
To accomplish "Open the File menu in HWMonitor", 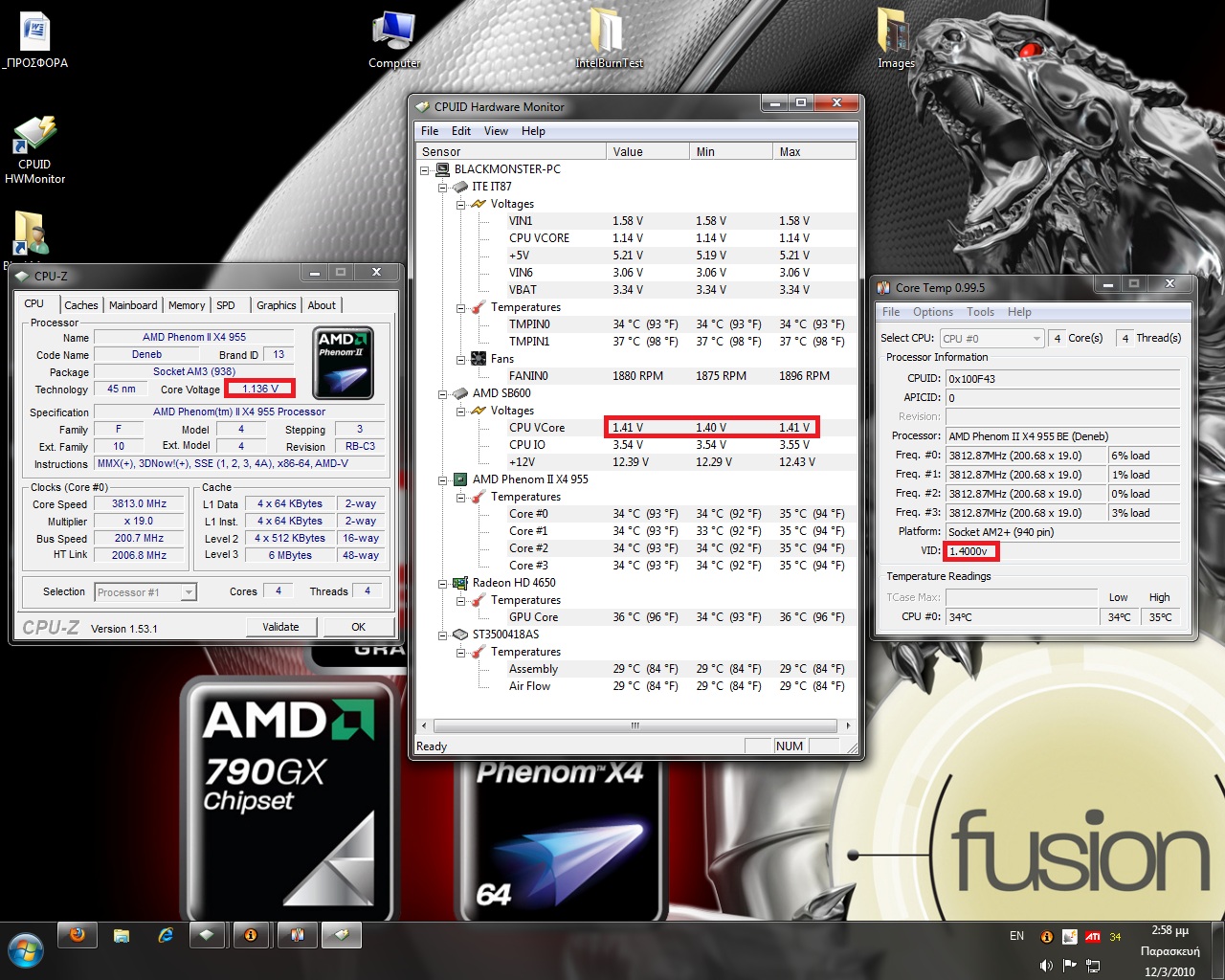I will (430, 131).
